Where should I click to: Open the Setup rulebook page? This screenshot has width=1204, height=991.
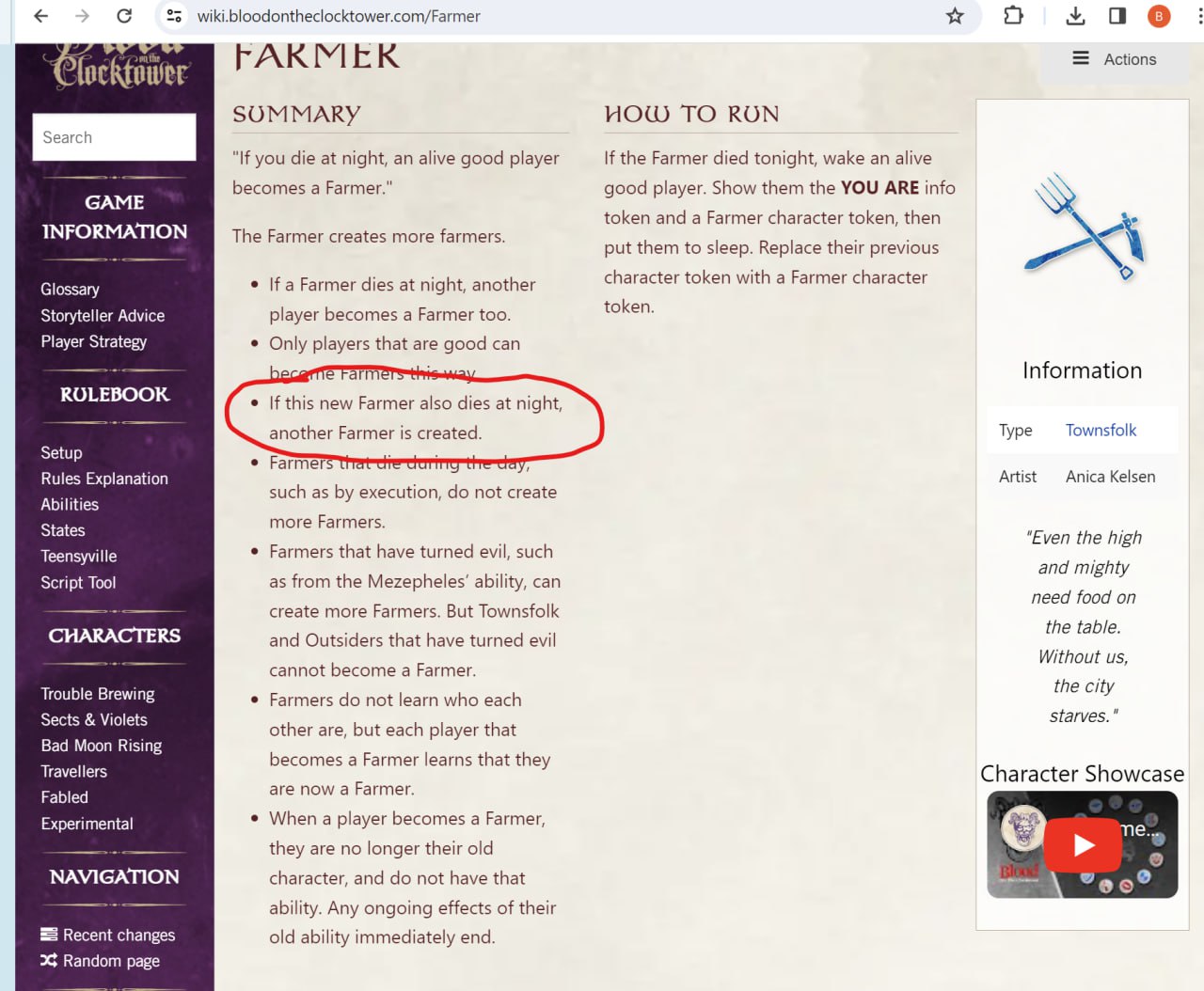61,452
